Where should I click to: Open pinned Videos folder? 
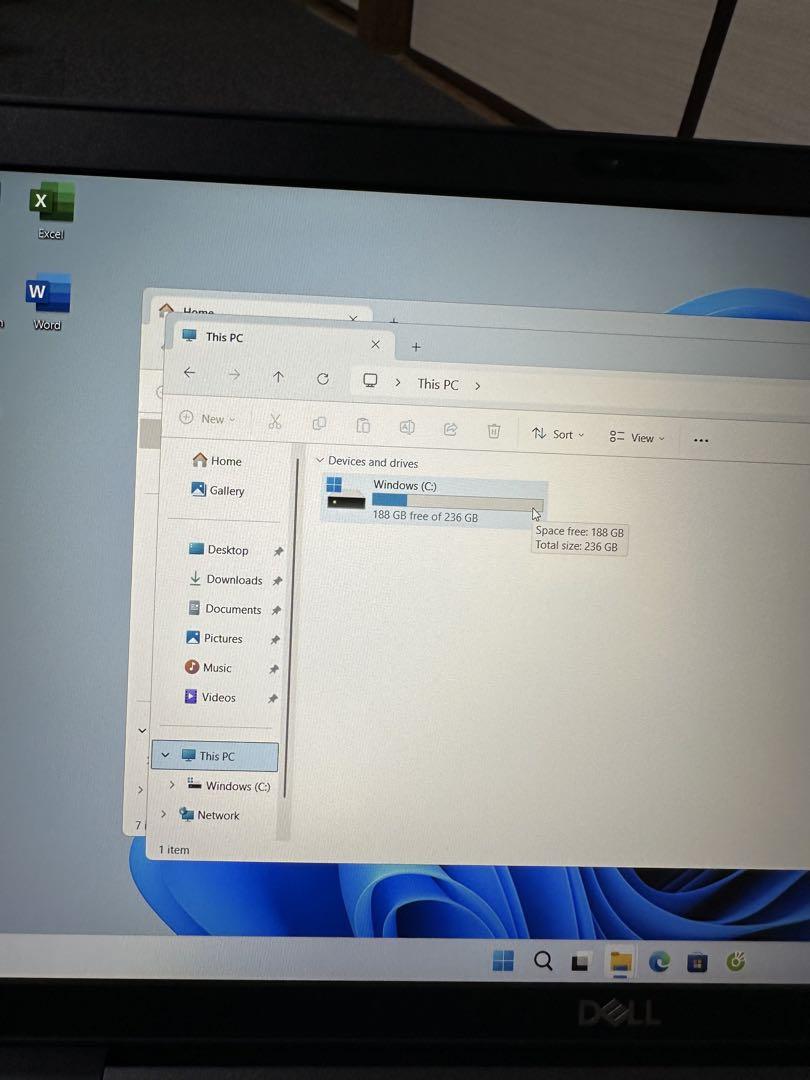tap(209, 696)
